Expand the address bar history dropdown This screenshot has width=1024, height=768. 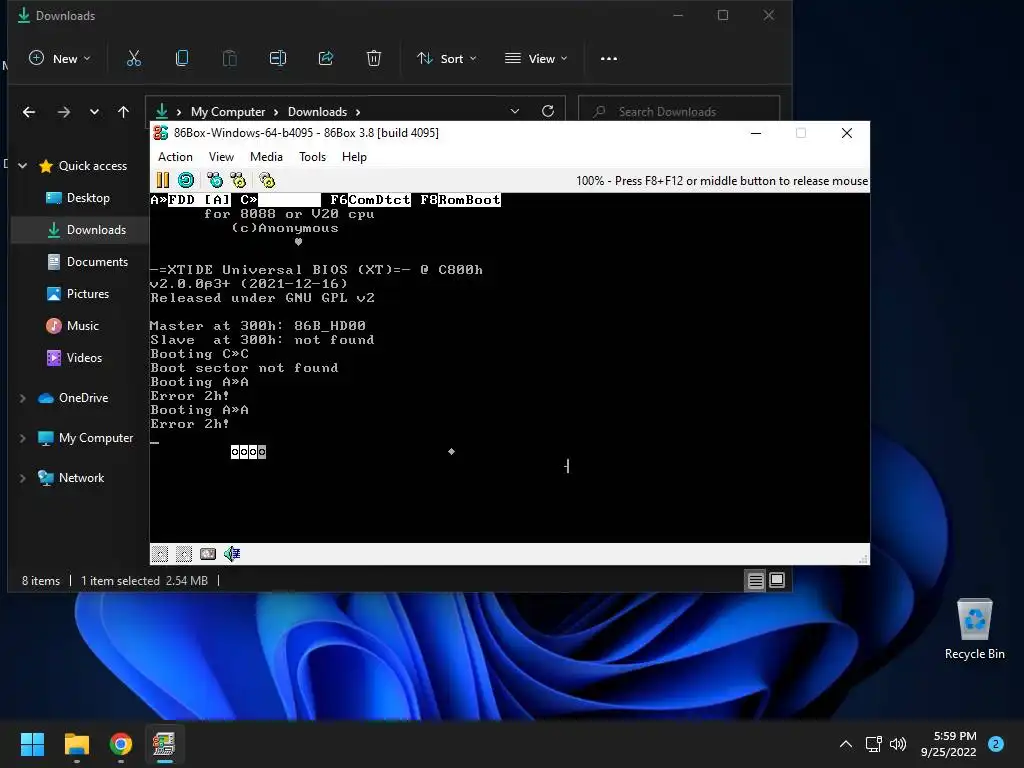[515, 112]
